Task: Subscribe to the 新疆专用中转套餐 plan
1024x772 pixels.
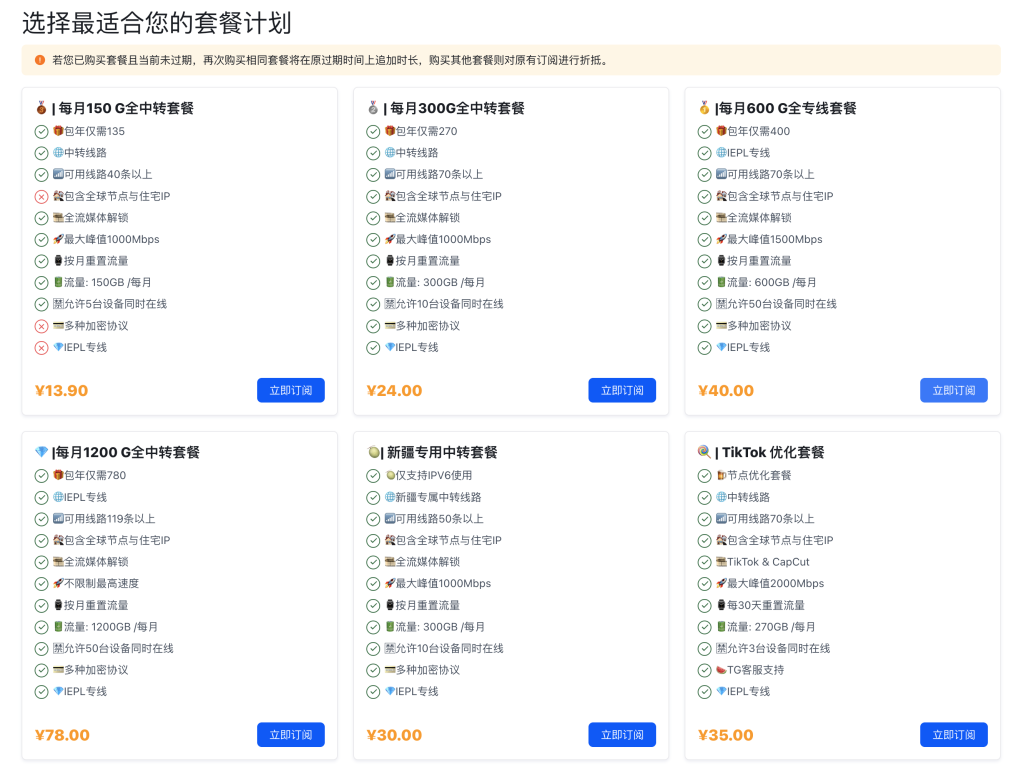Action: click(x=621, y=735)
